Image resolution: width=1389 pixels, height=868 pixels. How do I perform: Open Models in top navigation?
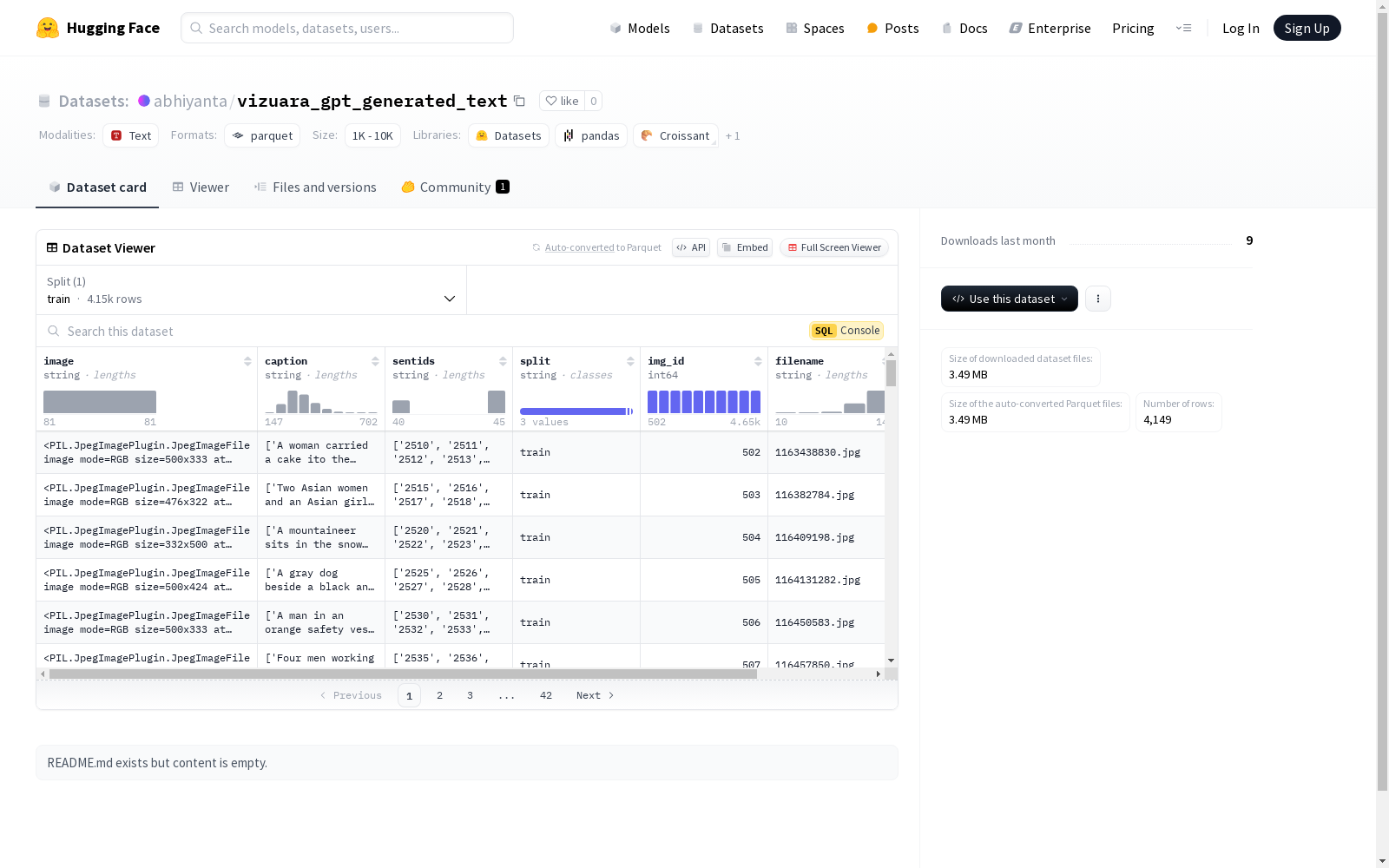pos(640,28)
